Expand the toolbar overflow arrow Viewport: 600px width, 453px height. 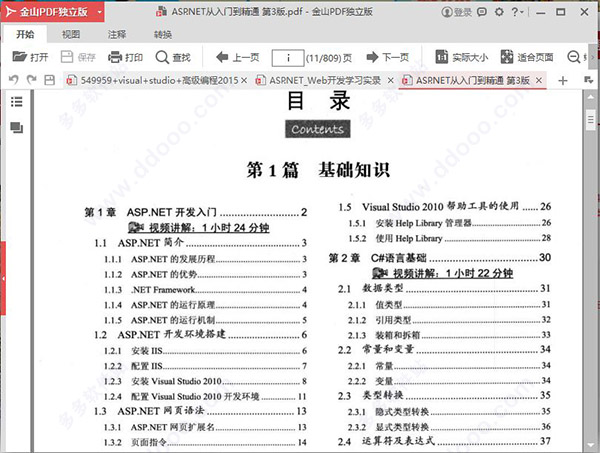[592, 57]
